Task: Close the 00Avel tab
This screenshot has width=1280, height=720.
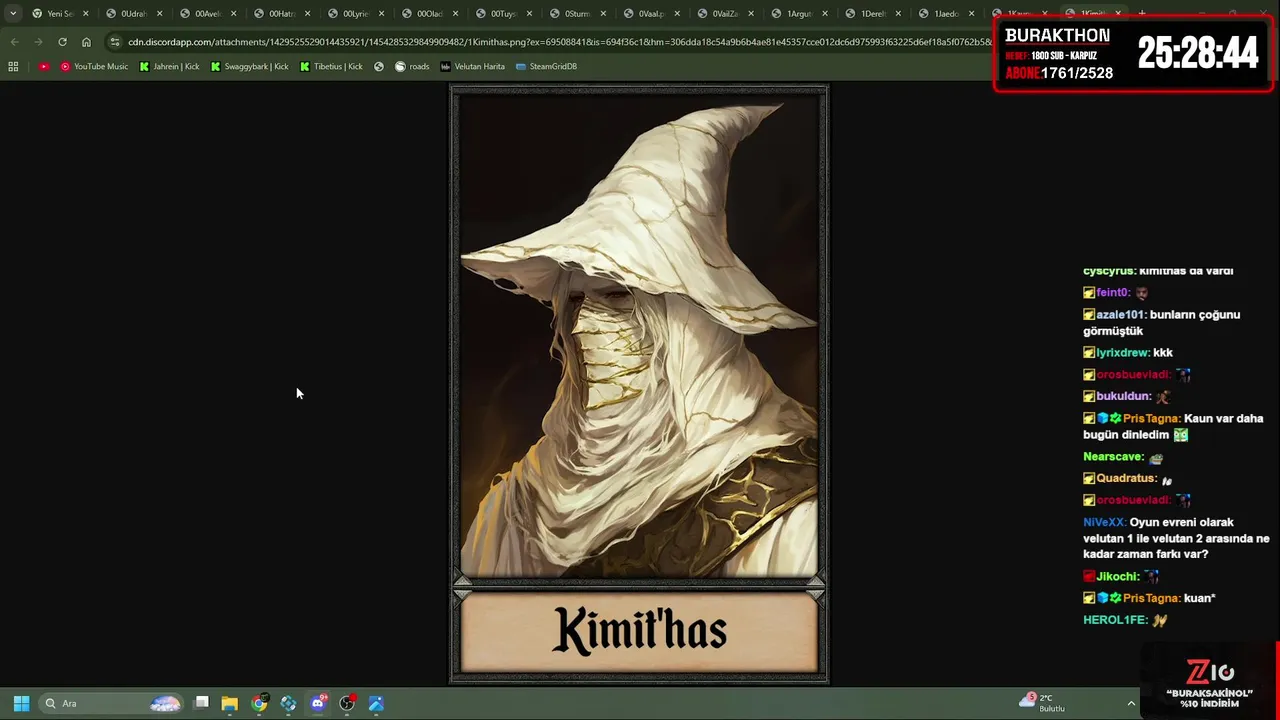Action: click(x=233, y=14)
